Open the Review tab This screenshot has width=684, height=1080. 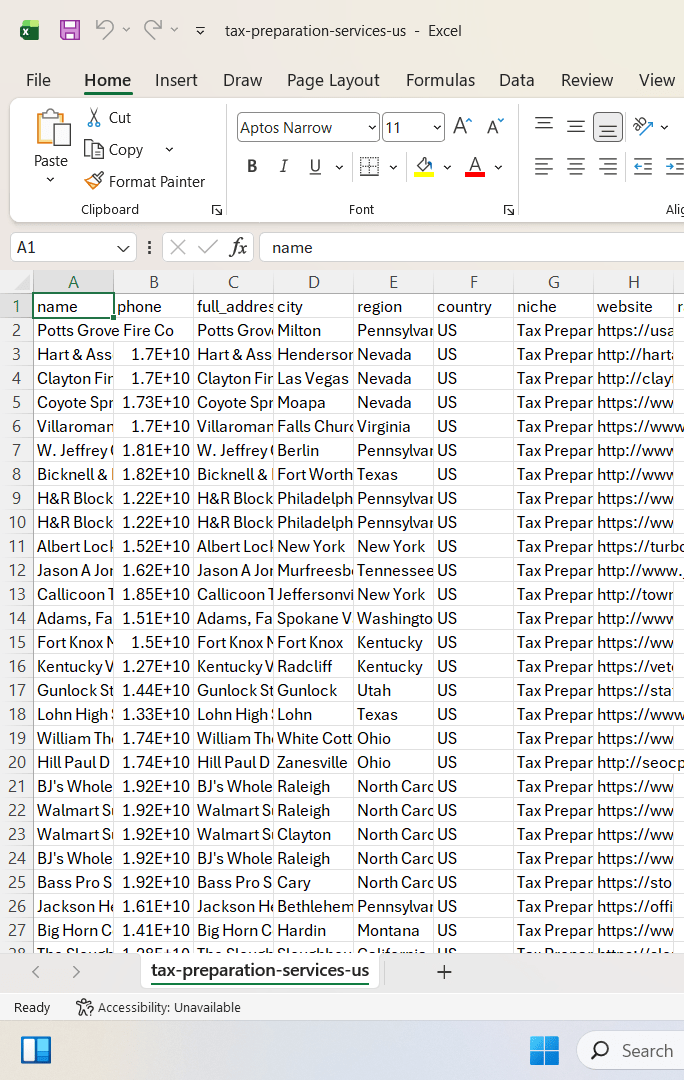(x=587, y=80)
